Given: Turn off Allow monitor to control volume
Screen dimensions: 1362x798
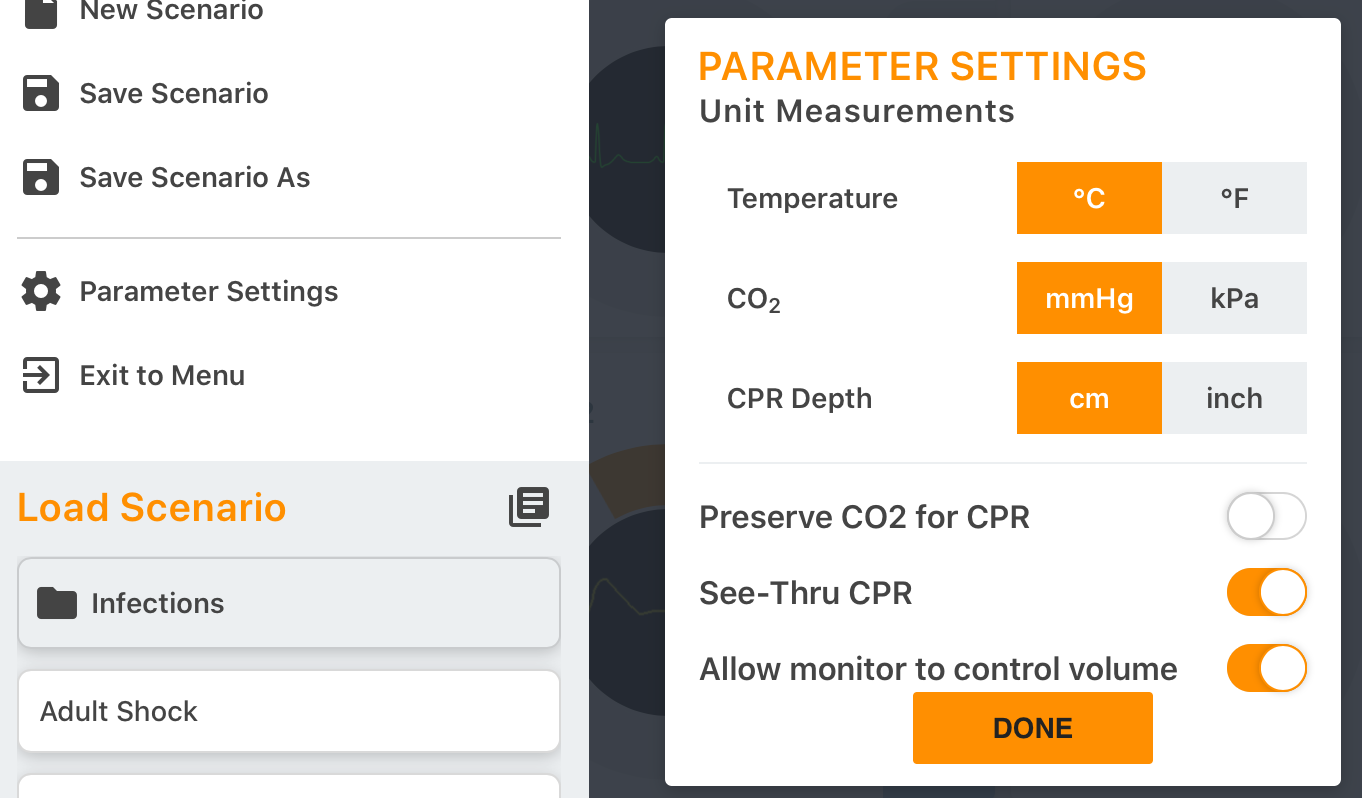Looking at the screenshot, I should 1267,668.
